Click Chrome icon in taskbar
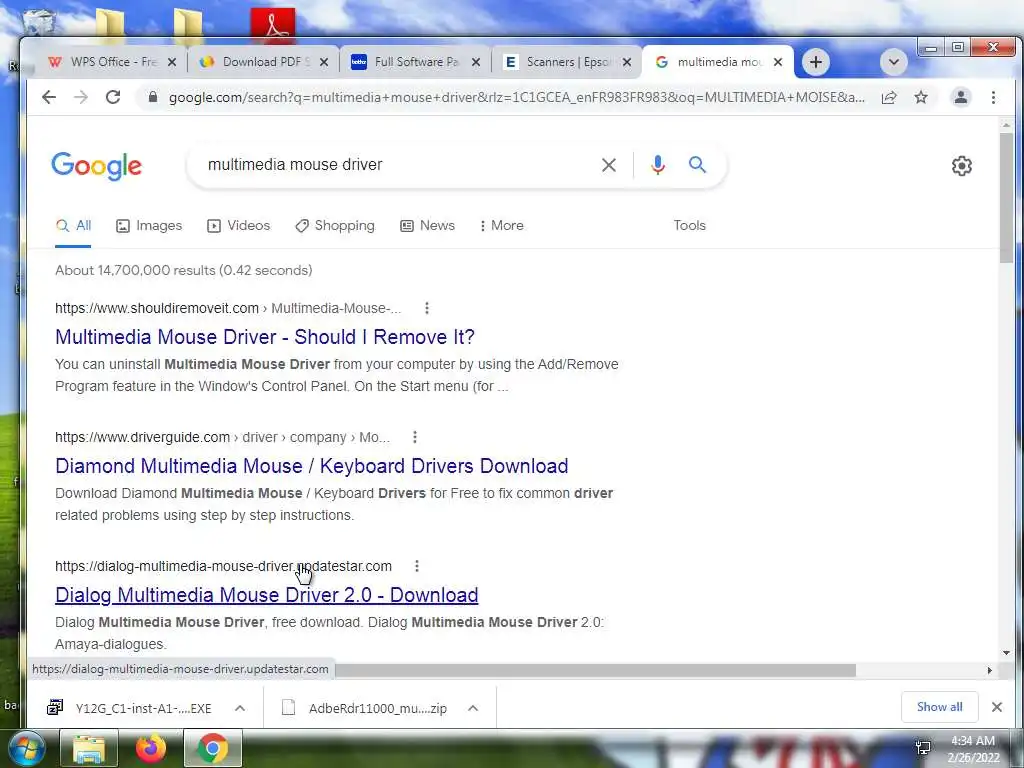Screen dimensions: 1024x768 coord(212,748)
